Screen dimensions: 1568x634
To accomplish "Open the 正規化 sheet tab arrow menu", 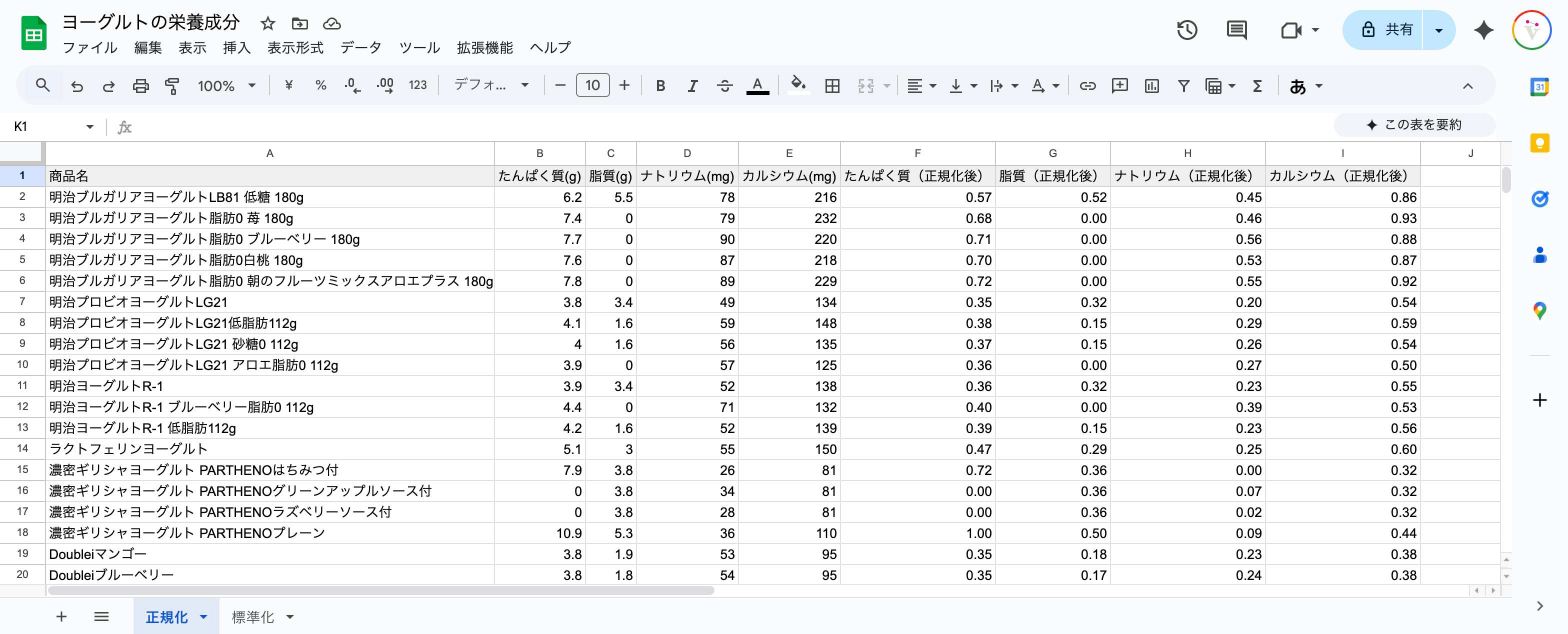I will click(x=204, y=617).
